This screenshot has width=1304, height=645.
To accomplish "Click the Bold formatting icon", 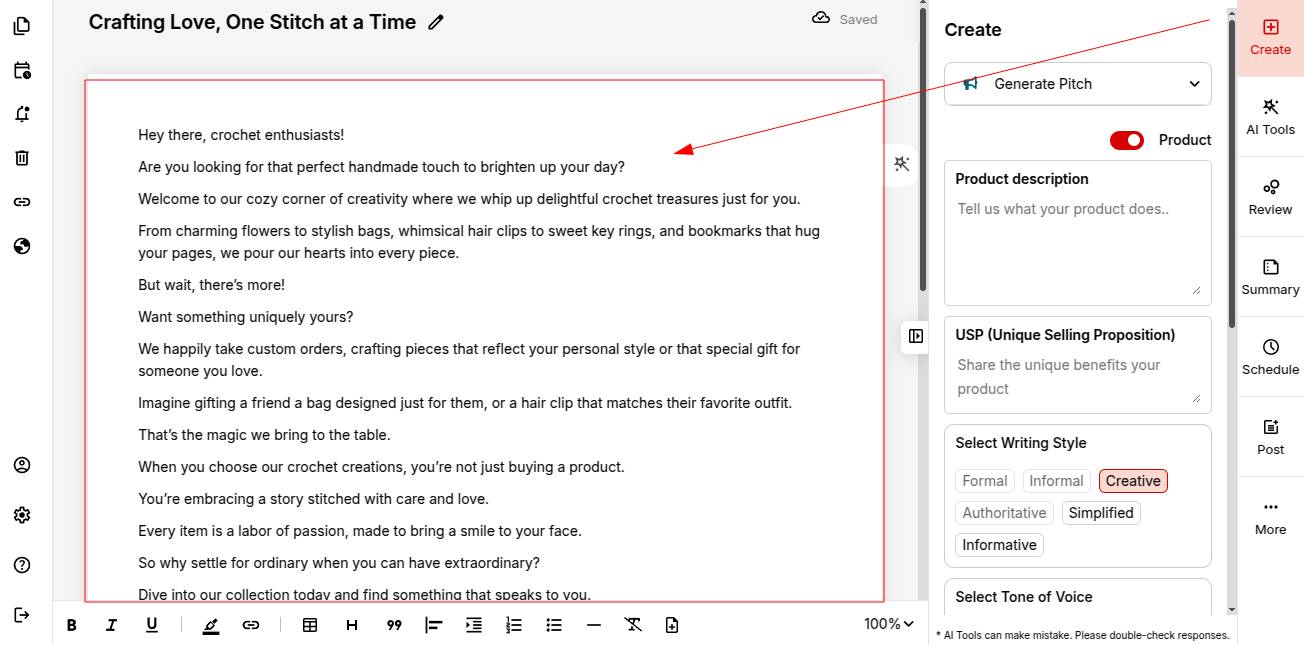I will [72, 625].
